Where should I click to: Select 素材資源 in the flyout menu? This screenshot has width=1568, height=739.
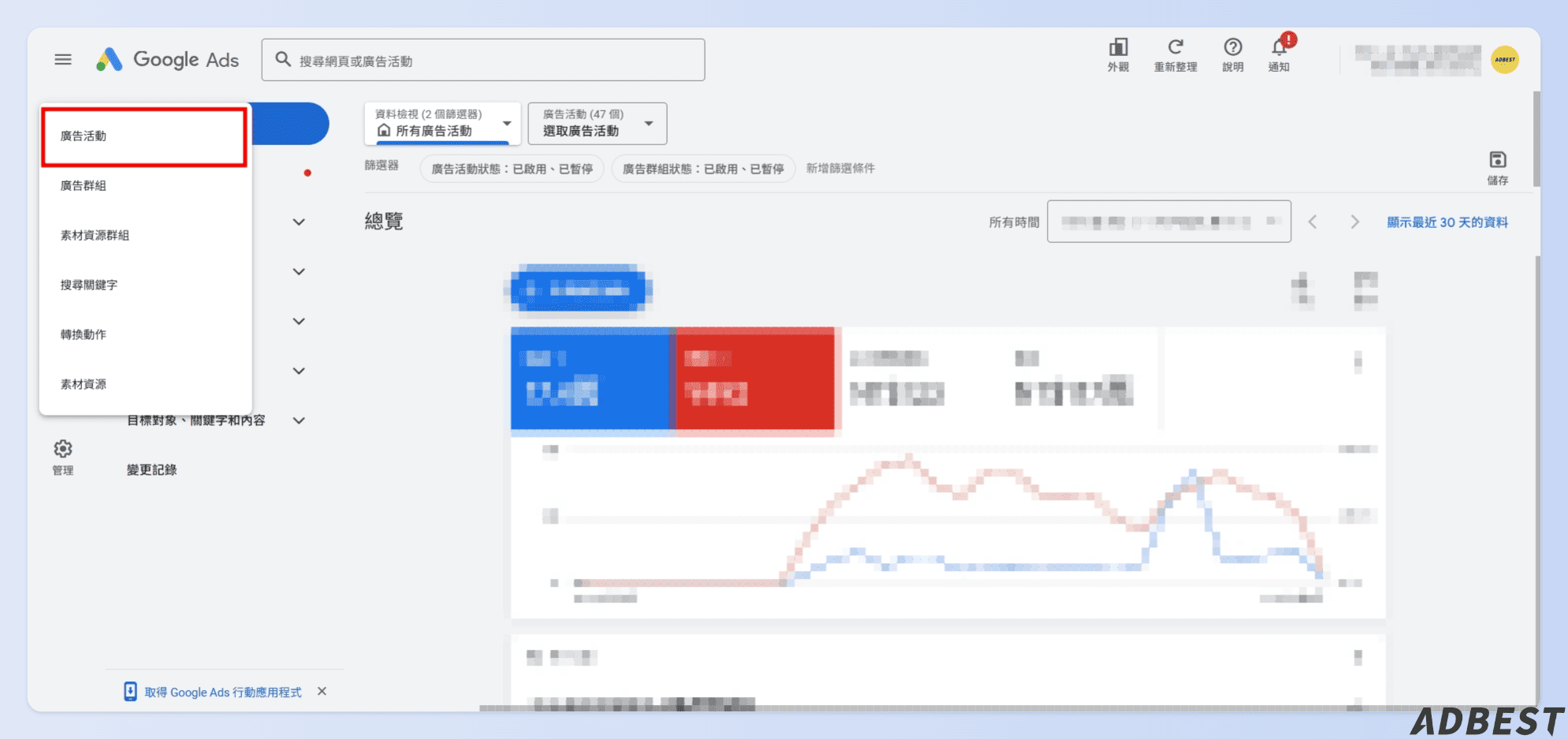(146, 385)
